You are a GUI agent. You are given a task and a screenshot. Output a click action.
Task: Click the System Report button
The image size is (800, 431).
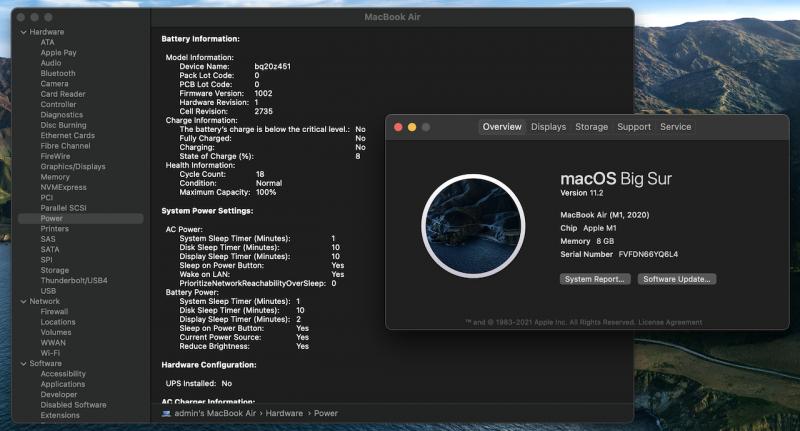[595, 280]
